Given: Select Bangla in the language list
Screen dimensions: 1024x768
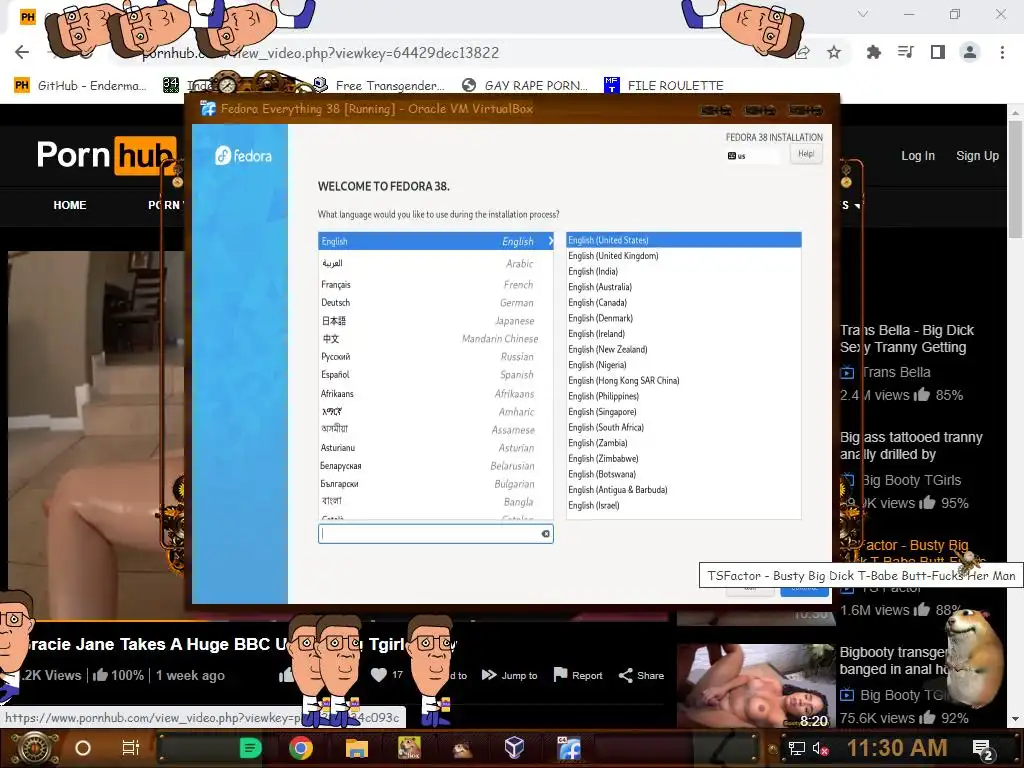Looking at the screenshot, I should [436, 502].
